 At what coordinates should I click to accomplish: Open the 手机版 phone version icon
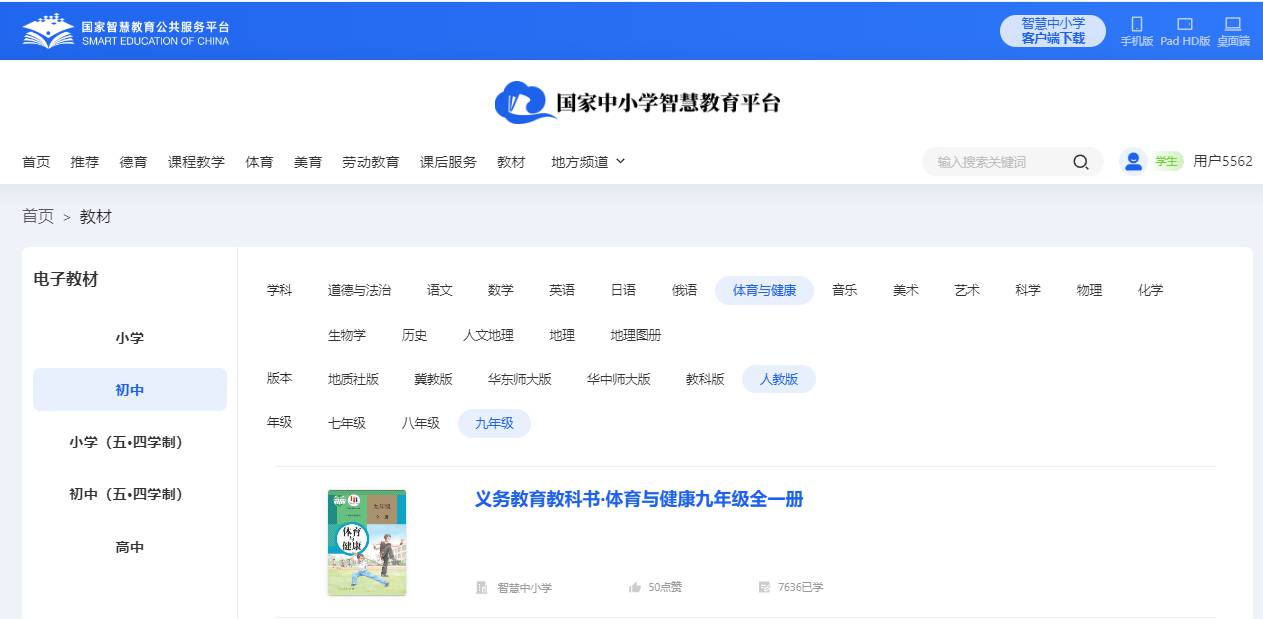point(1136,24)
